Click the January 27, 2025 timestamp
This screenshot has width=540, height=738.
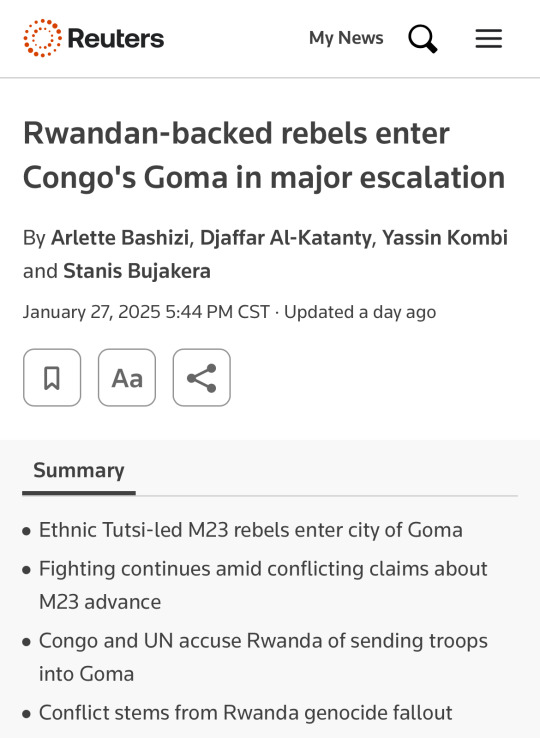pyautogui.click(x=146, y=312)
